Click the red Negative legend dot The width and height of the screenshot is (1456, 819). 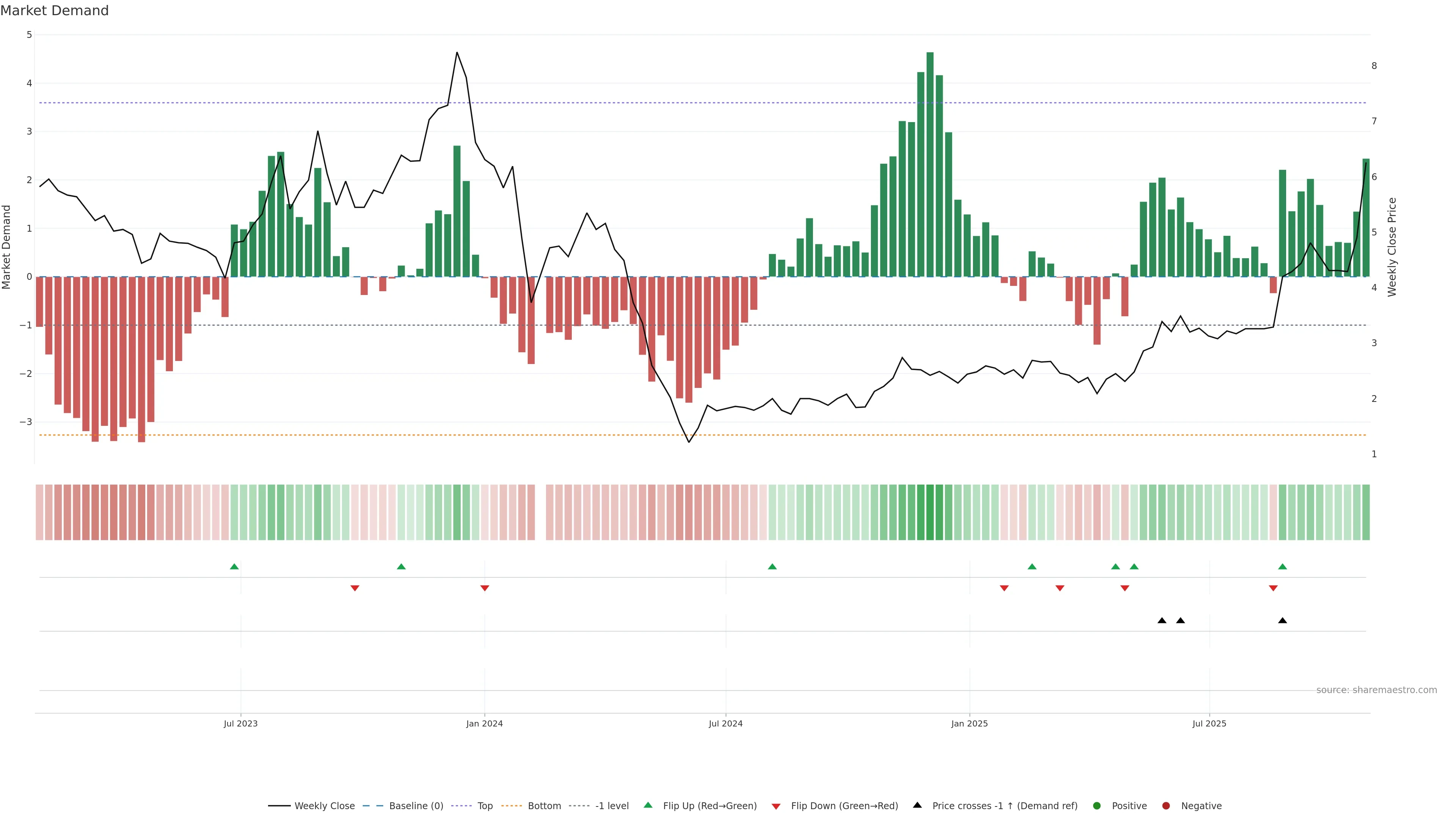(1166, 805)
